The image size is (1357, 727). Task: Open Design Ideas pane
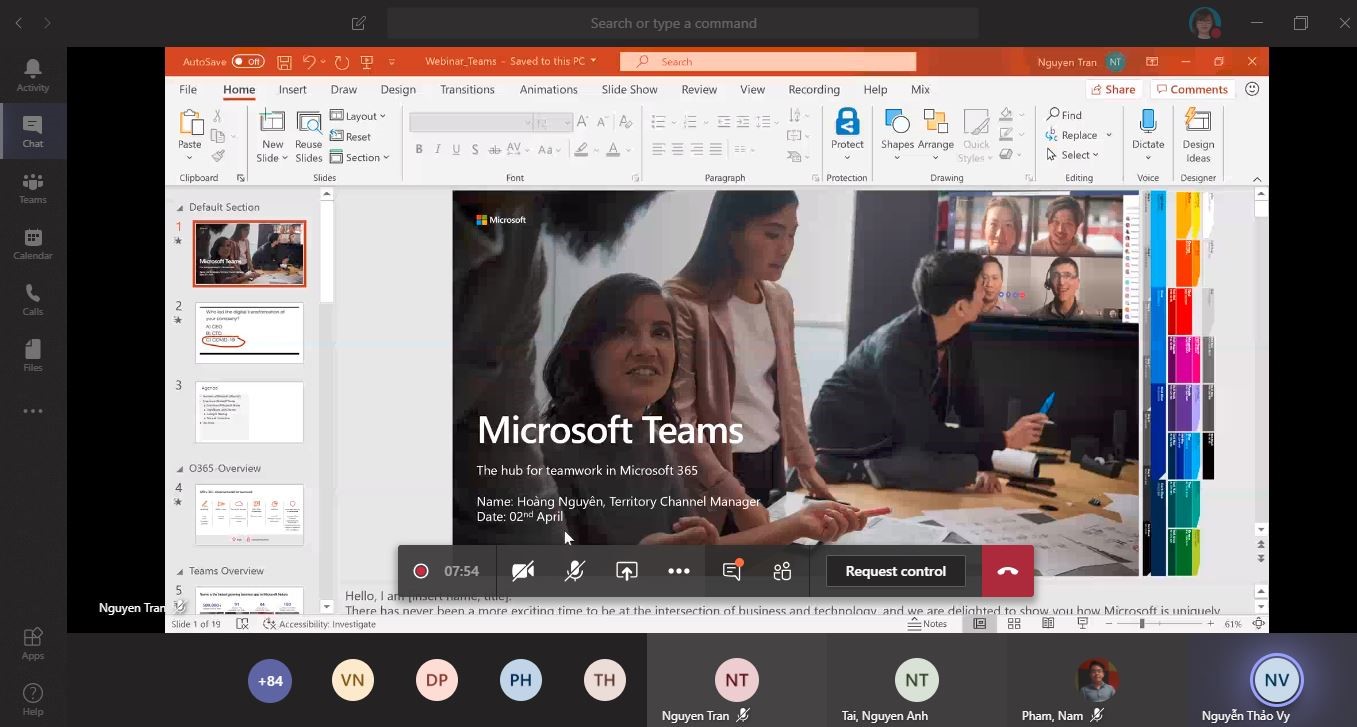coord(1198,135)
